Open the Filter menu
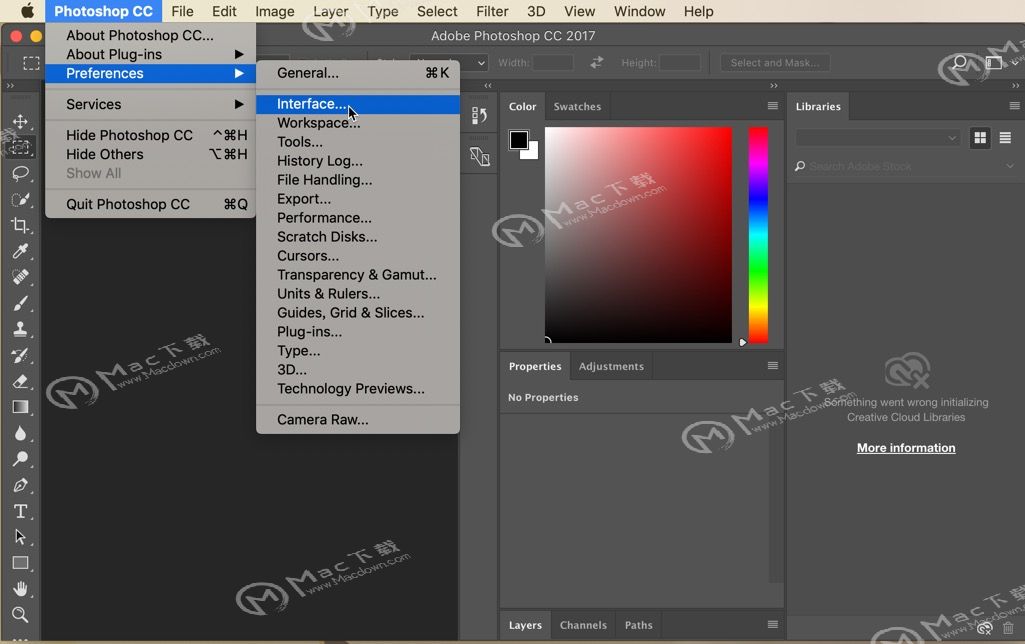The height and width of the screenshot is (644, 1025). pos(492,11)
